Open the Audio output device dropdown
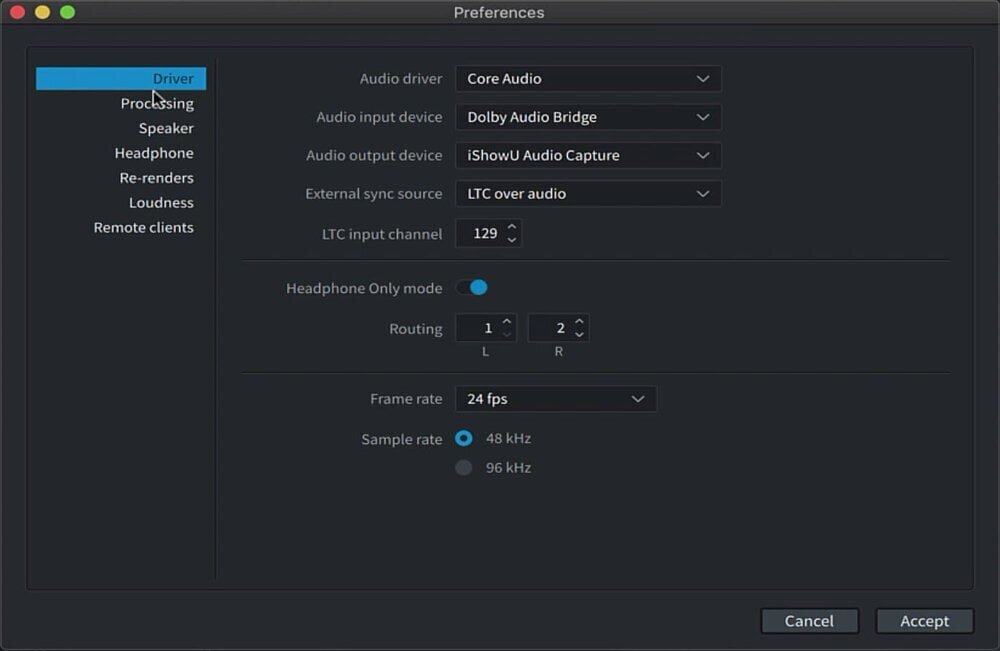This screenshot has width=1000, height=651. tap(588, 155)
